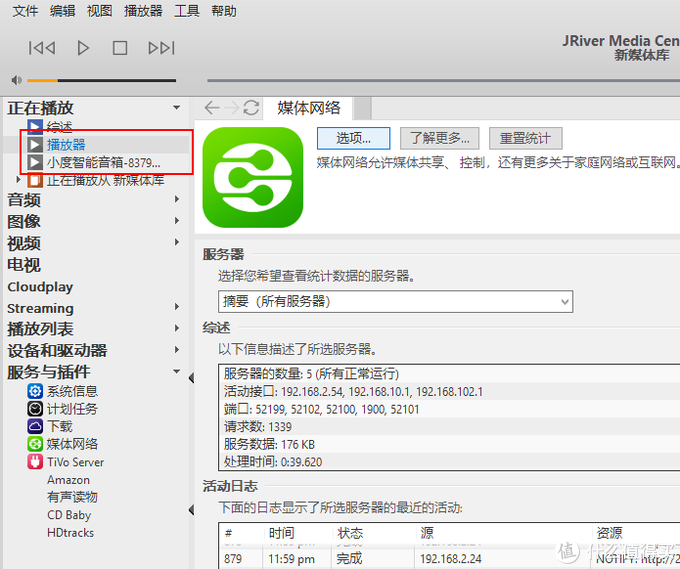Sort the log by the # column
Viewport: 680px width, 569px height.
[242, 533]
